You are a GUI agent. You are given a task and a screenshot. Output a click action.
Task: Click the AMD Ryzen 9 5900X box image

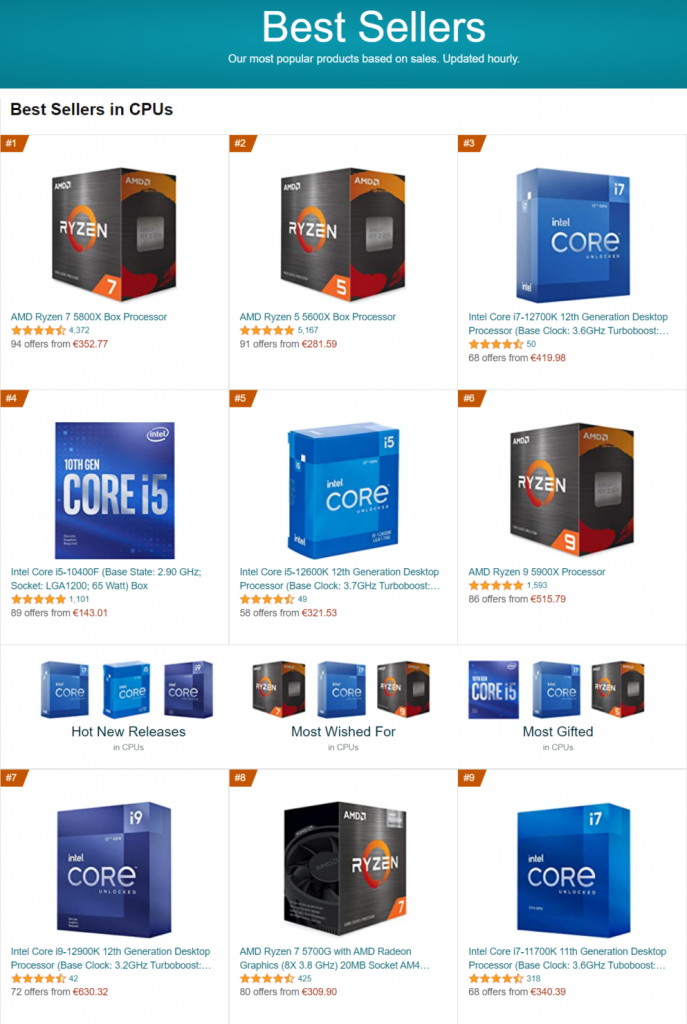(x=571, y=487)
